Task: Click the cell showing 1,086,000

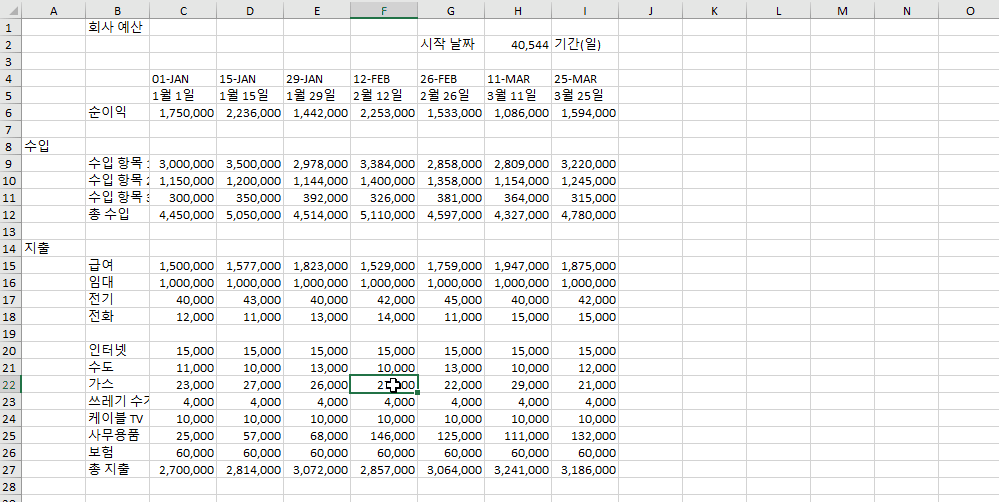Action: (x=518, y=113)
